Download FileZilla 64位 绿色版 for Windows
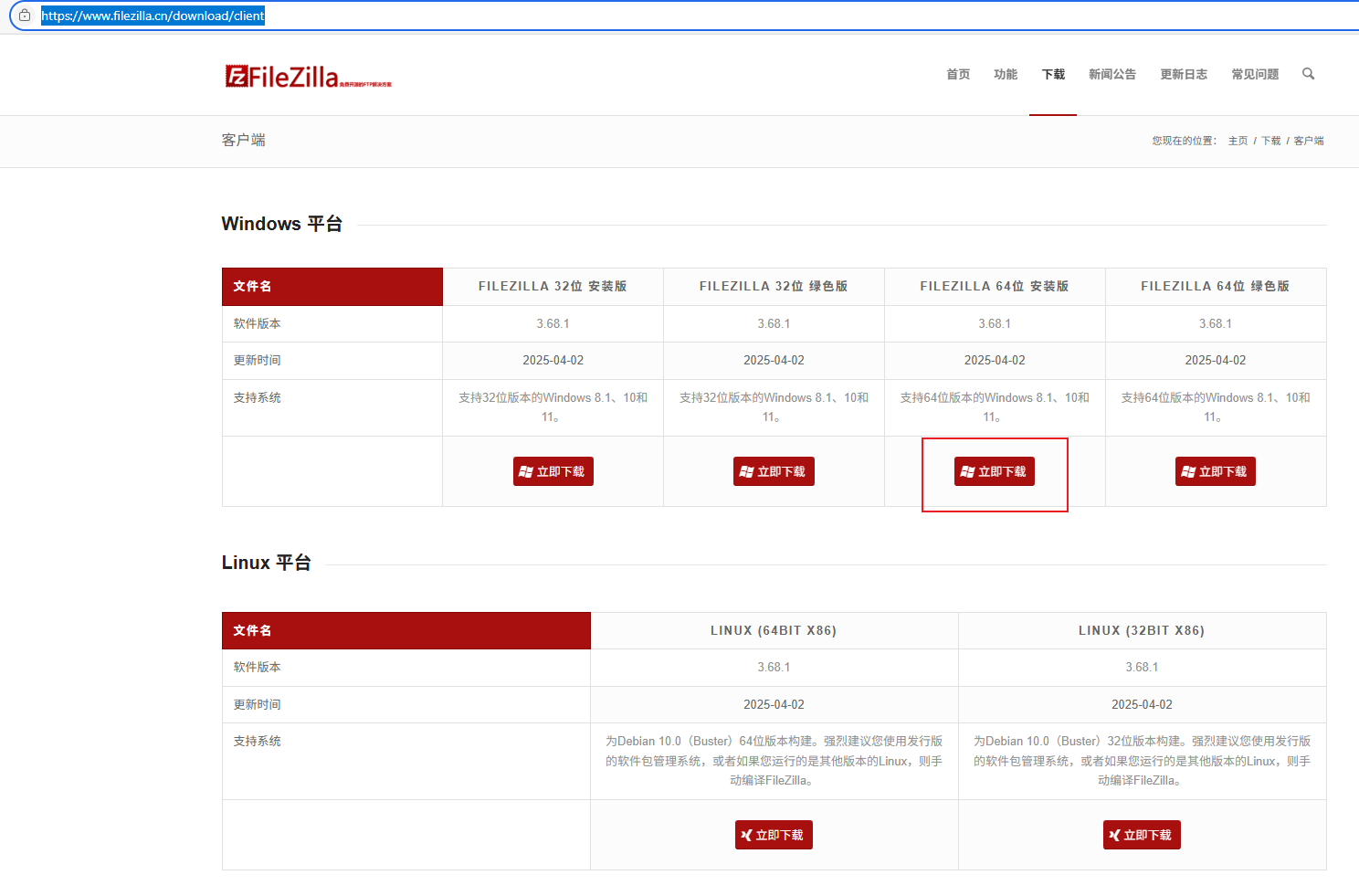This screenshot has height=896, width=1359. click(1216, 471)
